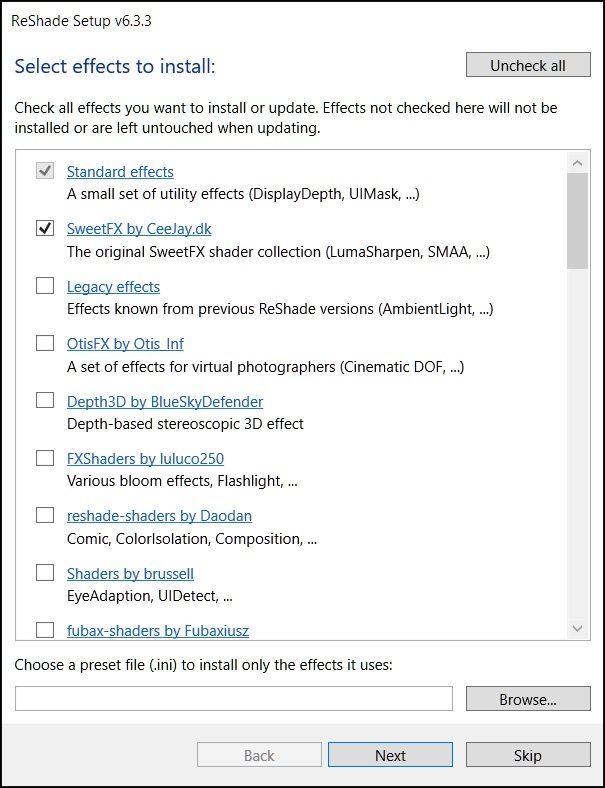The image size is (605, 788).
Task: Check the Shaders by brussell box
Action: pyautogui.click(x=45, y=573)
